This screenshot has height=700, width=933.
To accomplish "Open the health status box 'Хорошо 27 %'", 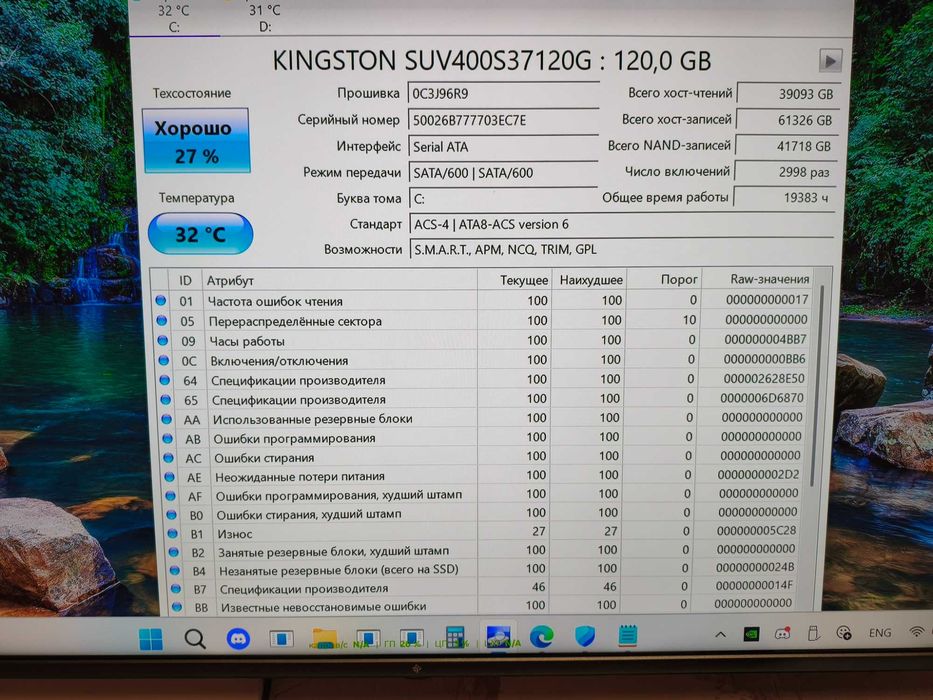I will coord(196,141).
